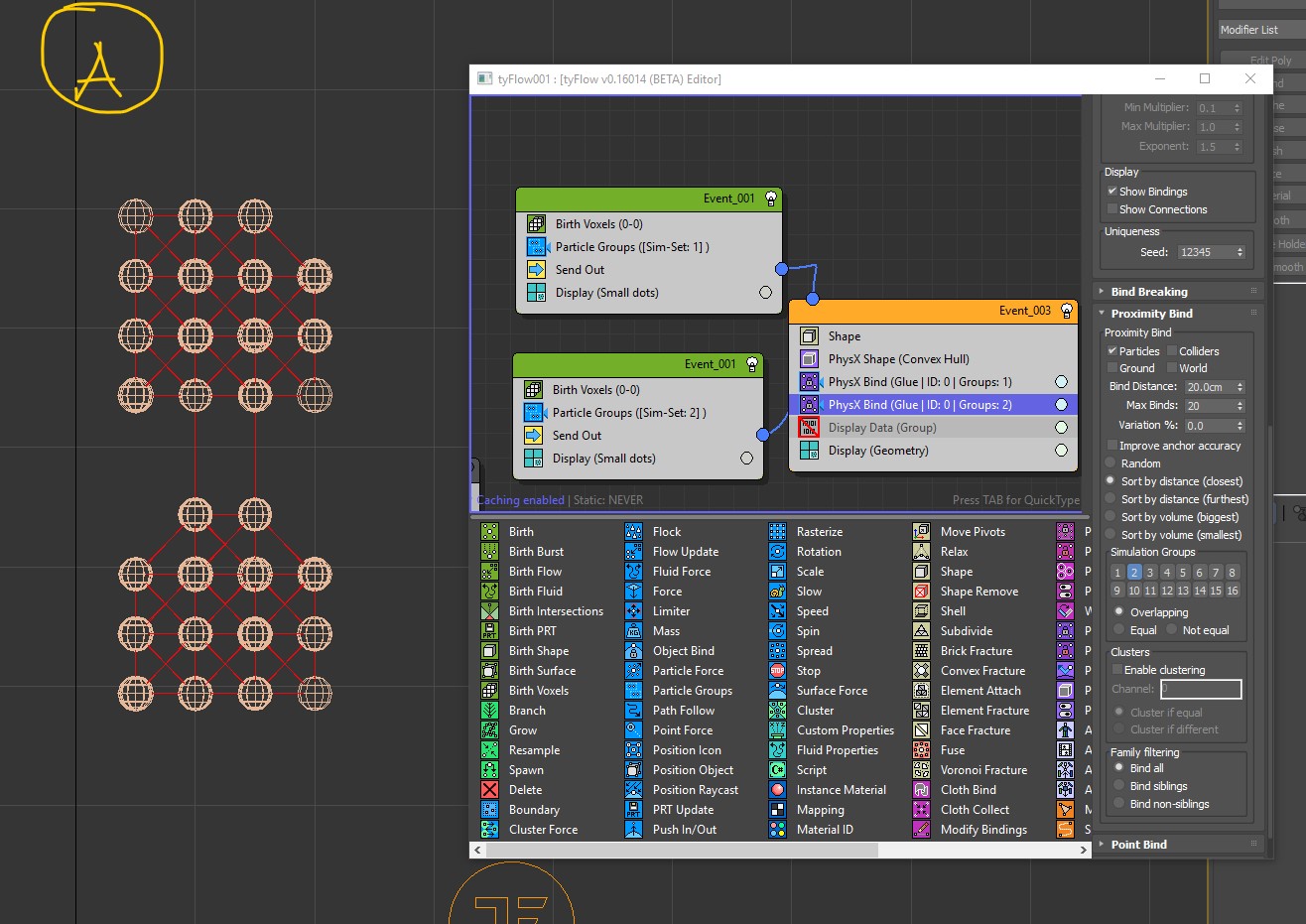The width and height of the screenshot is (1306, 924).
Task: Adjust the Bind Distance spinner arrows
Action: pyautogui.click(x=1240, y=387)
